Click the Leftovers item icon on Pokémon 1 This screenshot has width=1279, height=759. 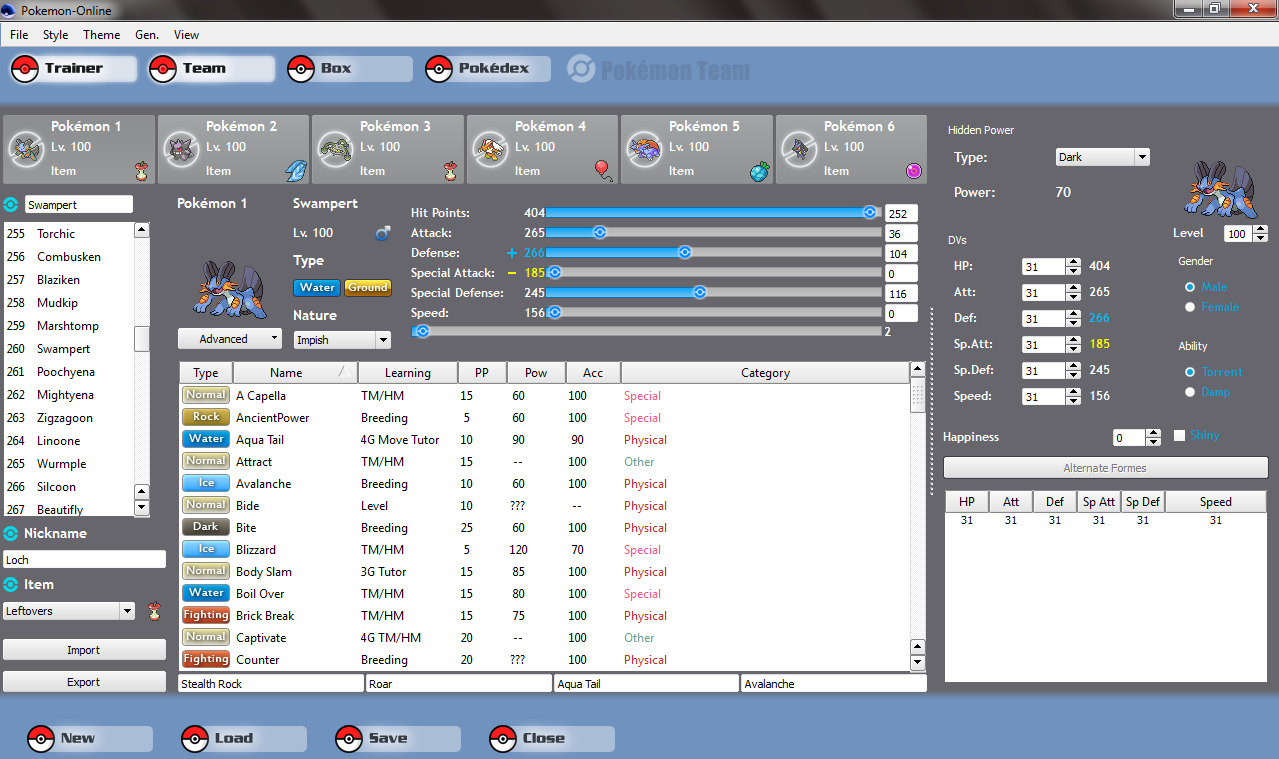pos(141,169)
